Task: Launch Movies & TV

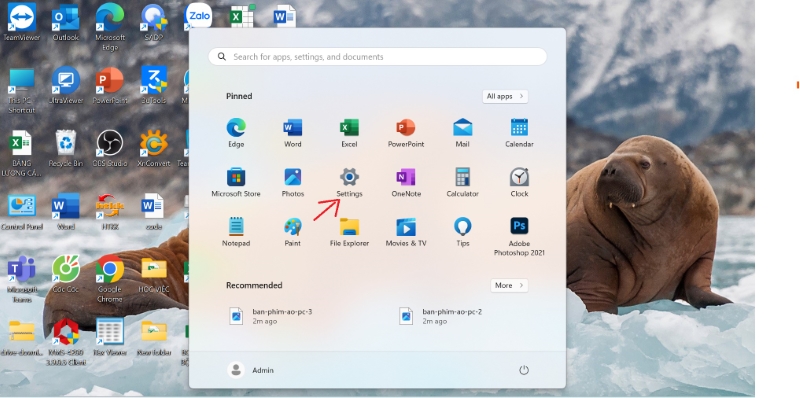Action: pyautogui.click(x=406, y=232)
